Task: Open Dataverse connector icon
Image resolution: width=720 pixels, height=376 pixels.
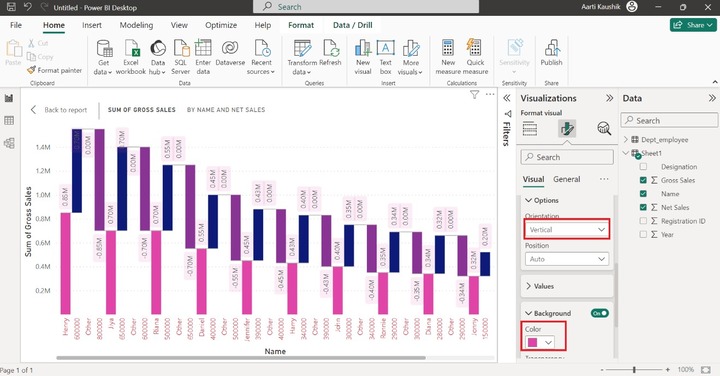Action: pyautogui.click(x=230, y=48)
